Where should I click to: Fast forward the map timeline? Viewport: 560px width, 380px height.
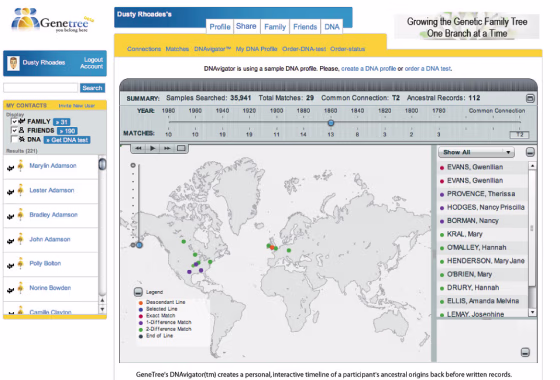coord(167,148)
